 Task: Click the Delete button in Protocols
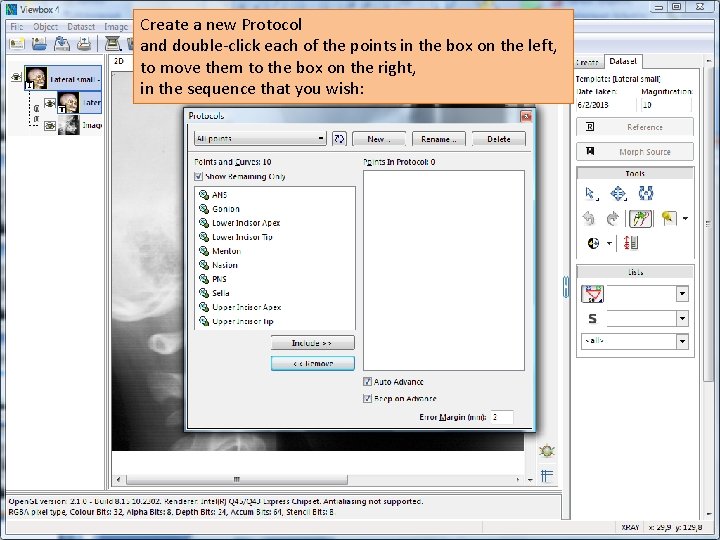tap(499, 139)
